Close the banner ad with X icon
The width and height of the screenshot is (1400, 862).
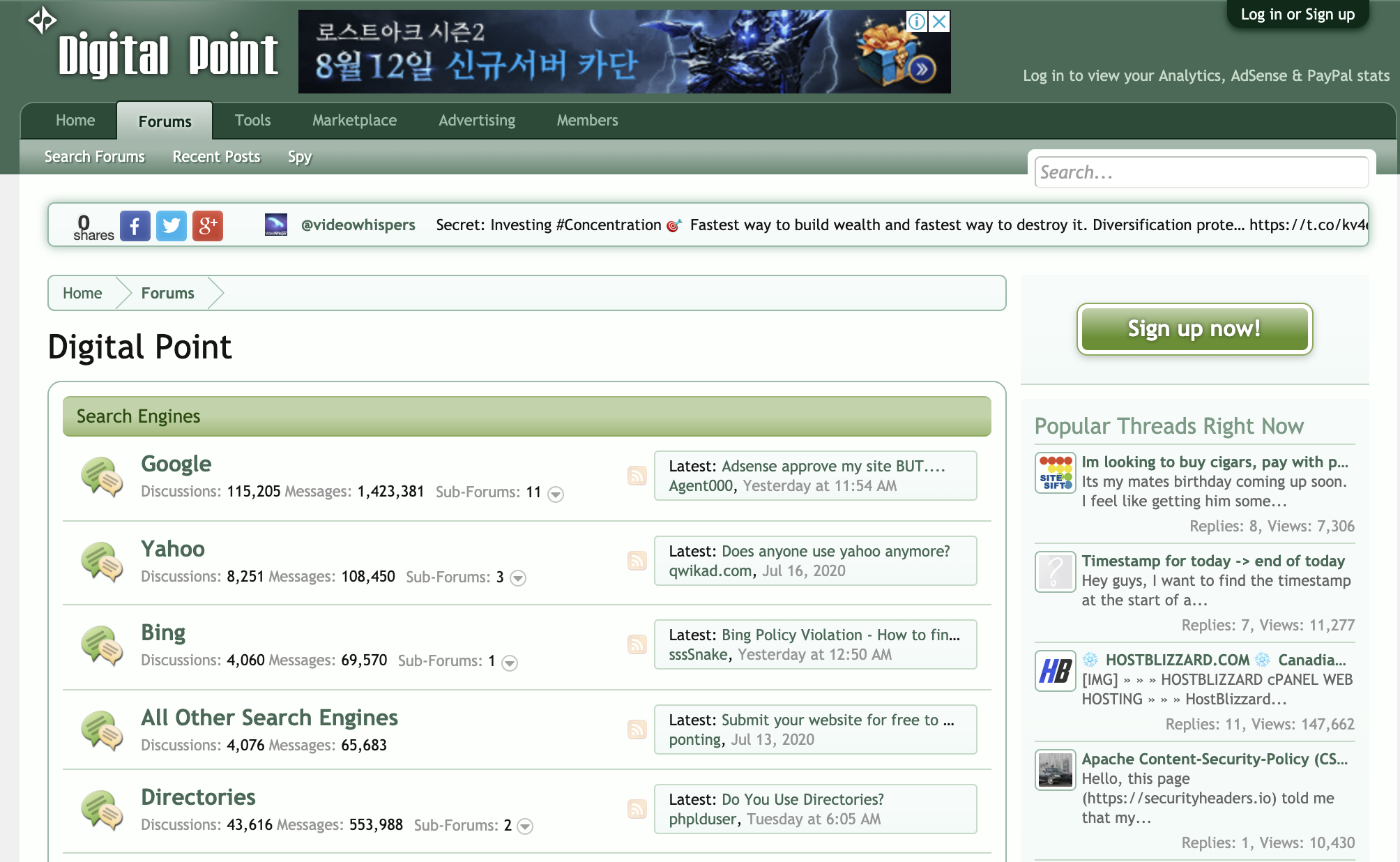coord(939,22)
